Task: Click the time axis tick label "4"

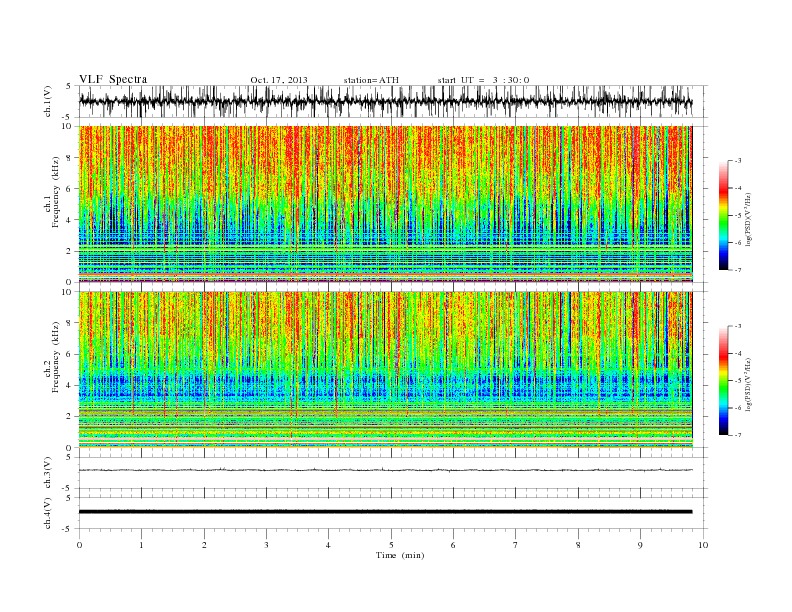Action: 328,545
